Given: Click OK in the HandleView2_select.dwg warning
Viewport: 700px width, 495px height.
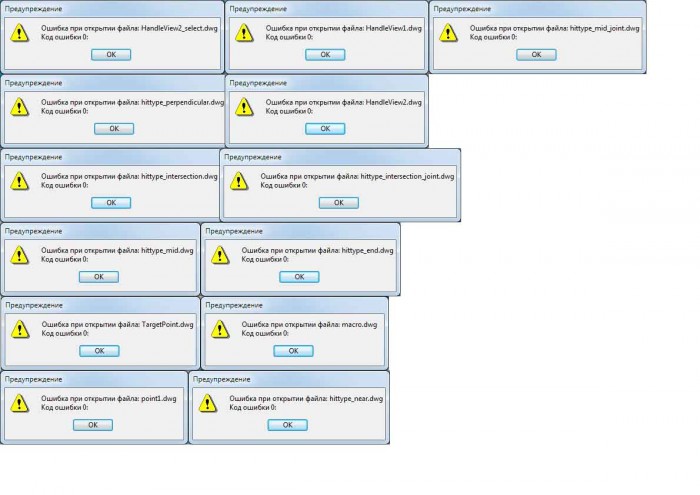Looking at the screenshot, I should pos(111,54).
